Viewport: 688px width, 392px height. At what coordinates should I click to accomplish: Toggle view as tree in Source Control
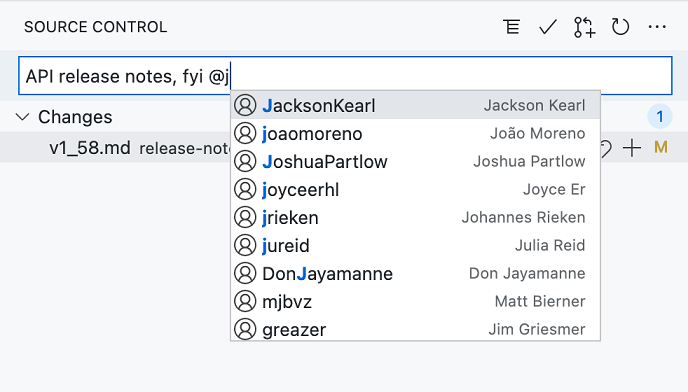(x=512, y=27)
